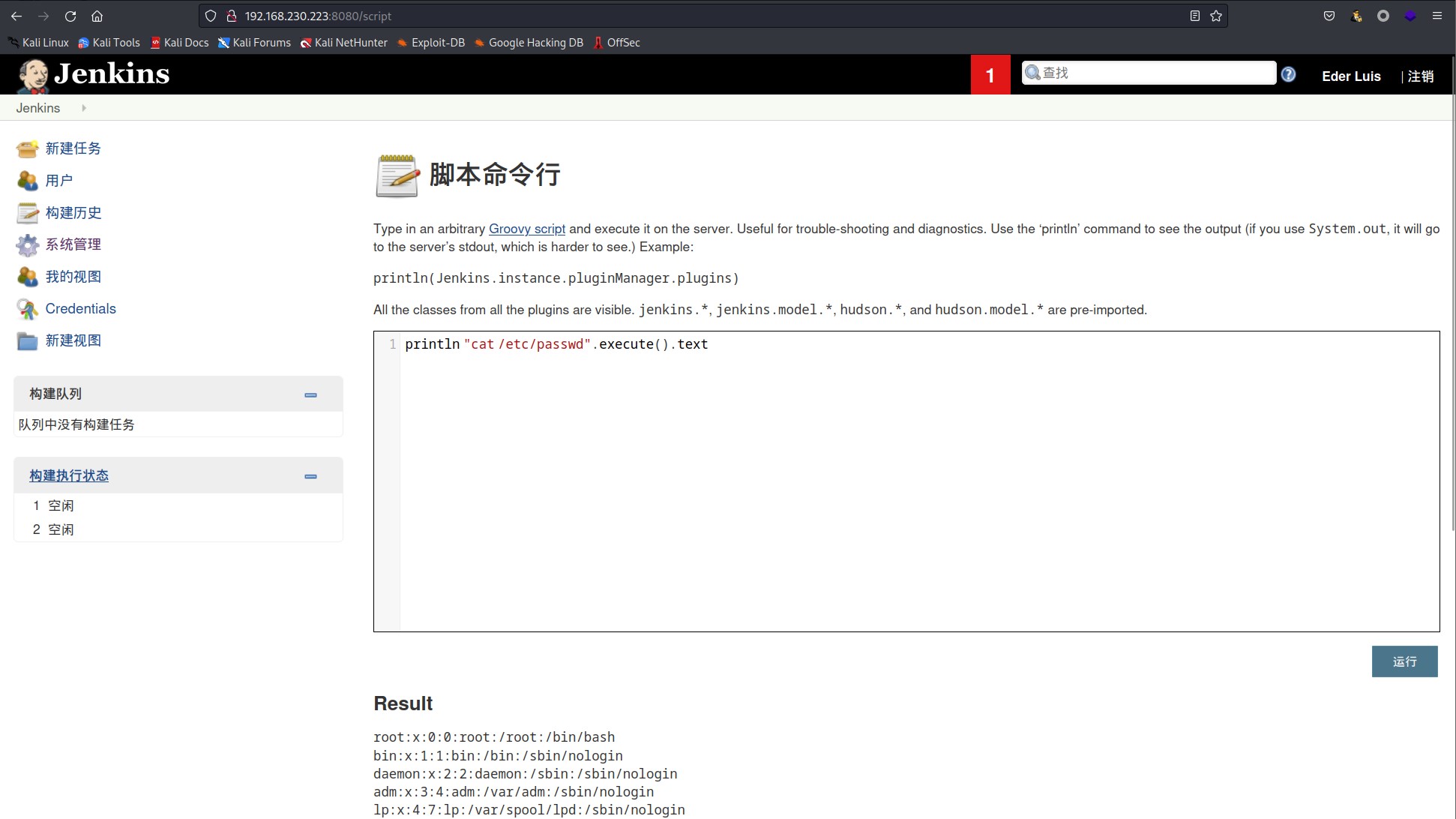Screen dimensions: 1456x819
Task: Click the Kali dragon extension icon
Action: (1356, 16)
